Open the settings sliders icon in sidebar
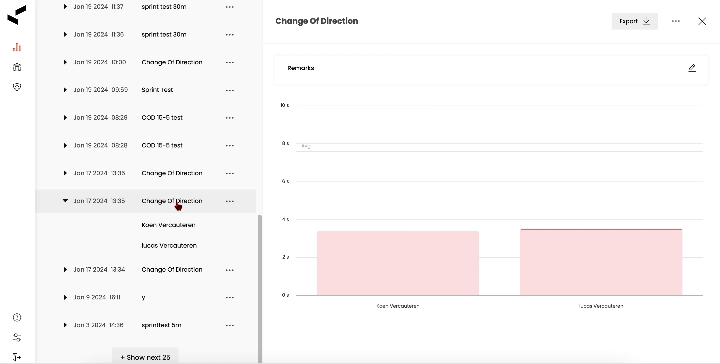The width and height of the screenshot is (720, 364). point(17,337)
